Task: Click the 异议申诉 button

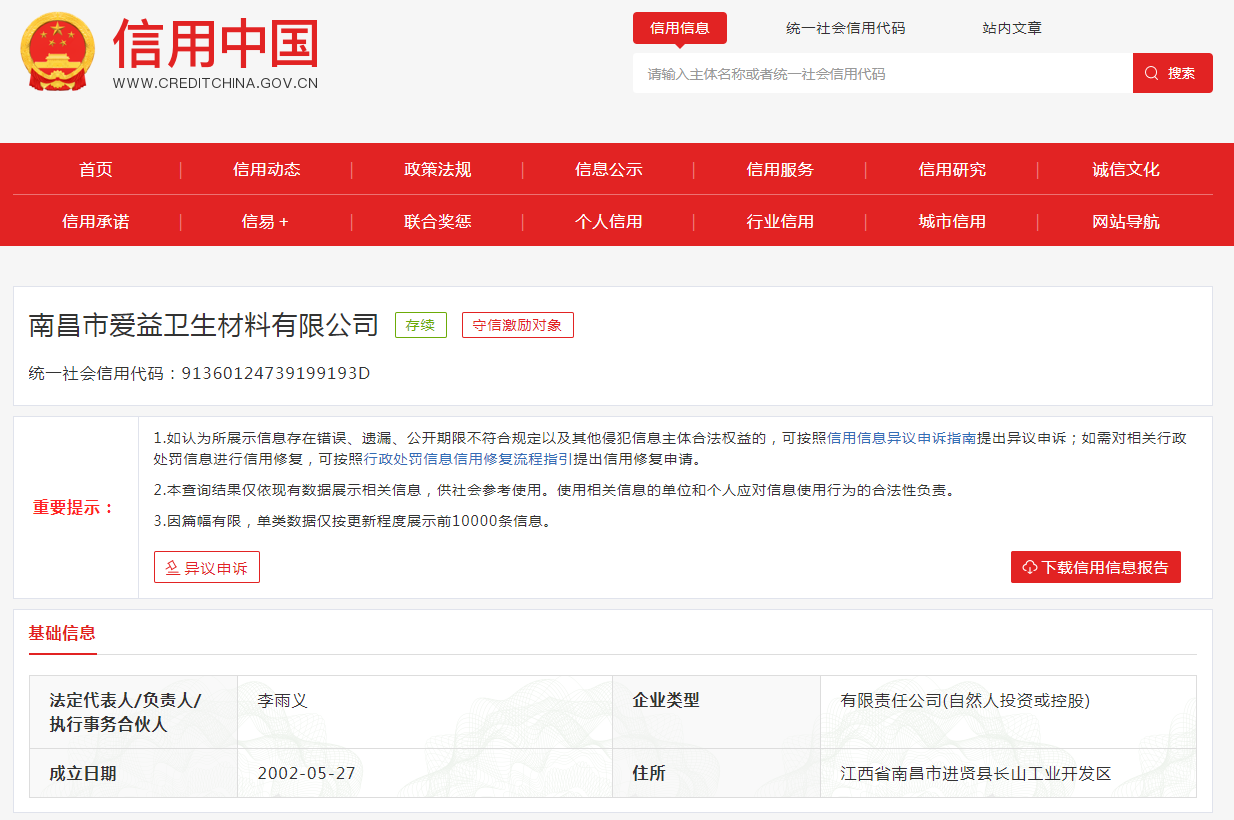Action: (207, 567)
